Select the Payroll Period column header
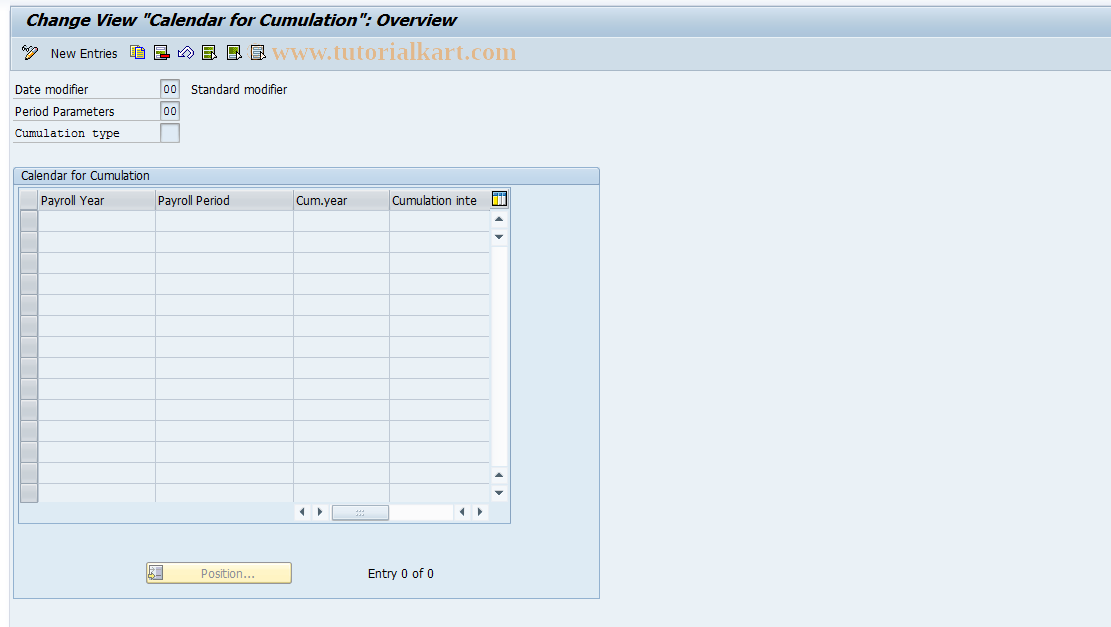 pyautogui.click(x=224, y=200)
